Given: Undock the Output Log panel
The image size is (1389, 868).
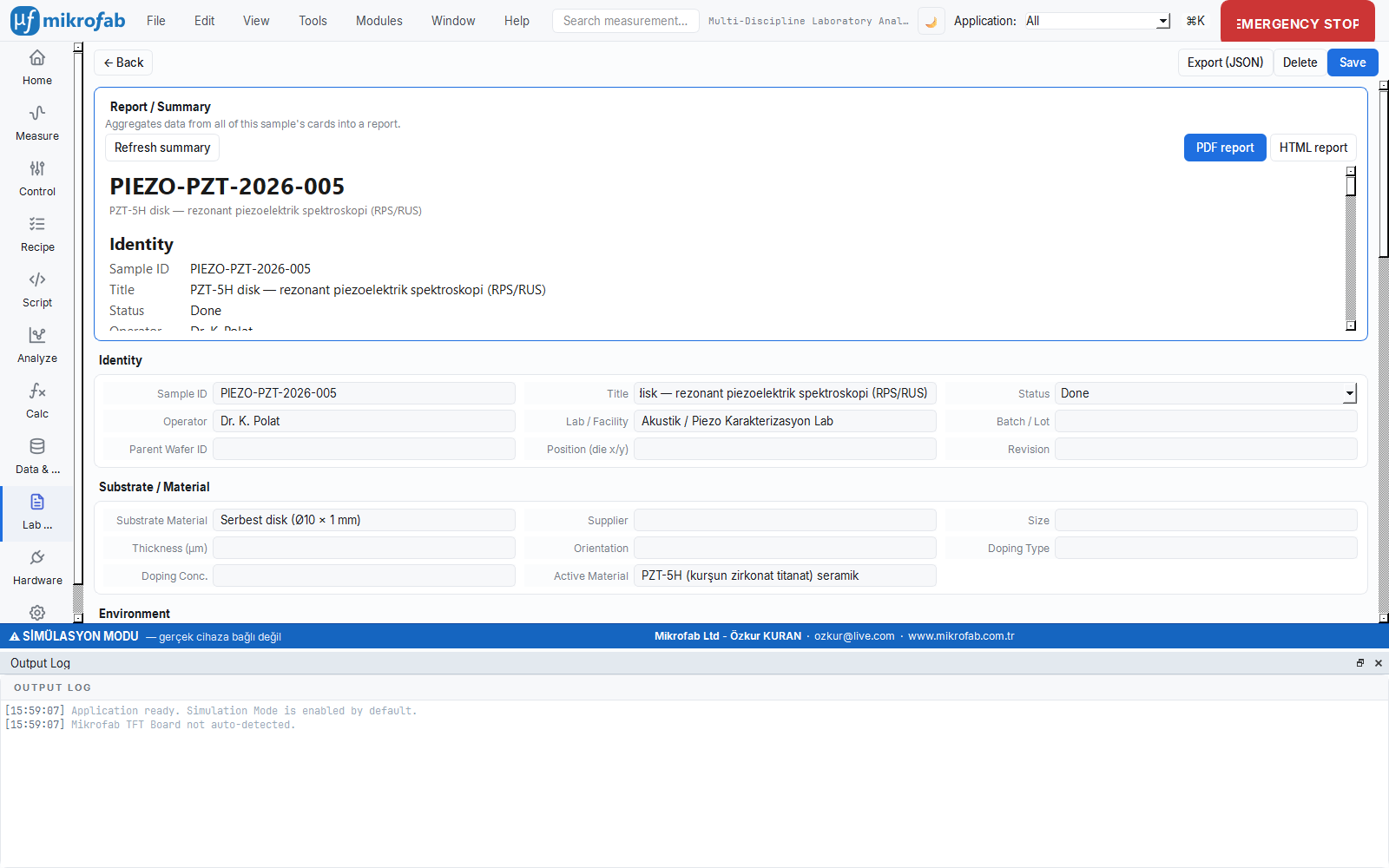Looking at the screenshot, I should tap(1360, 663).
